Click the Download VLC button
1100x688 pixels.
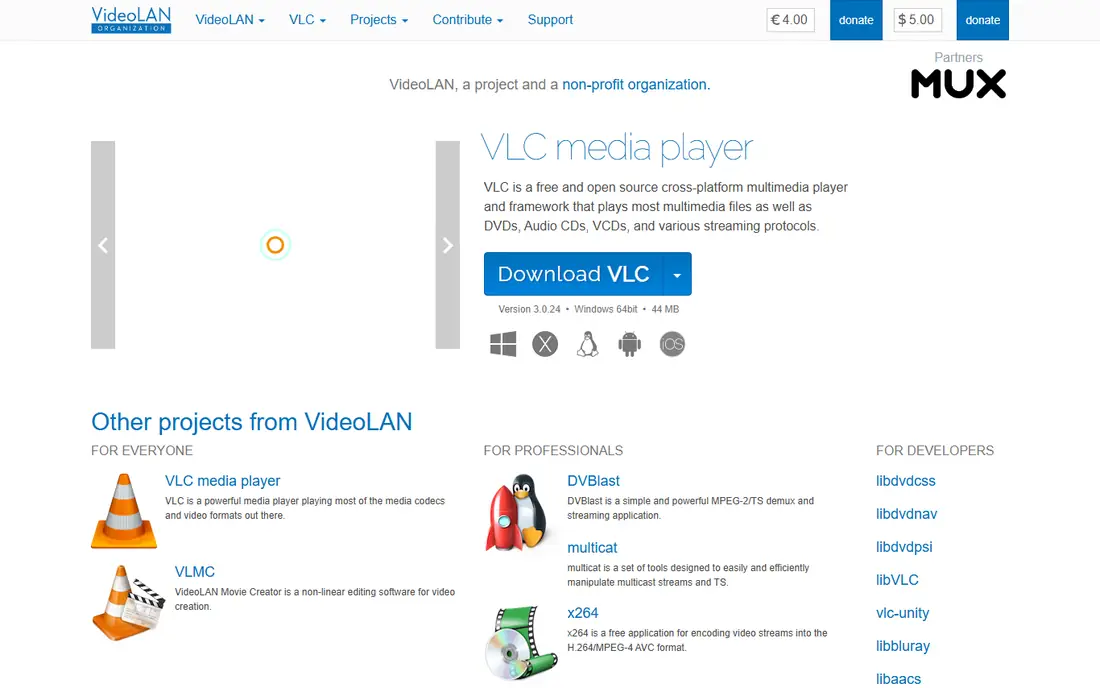[x=573, y=274]
